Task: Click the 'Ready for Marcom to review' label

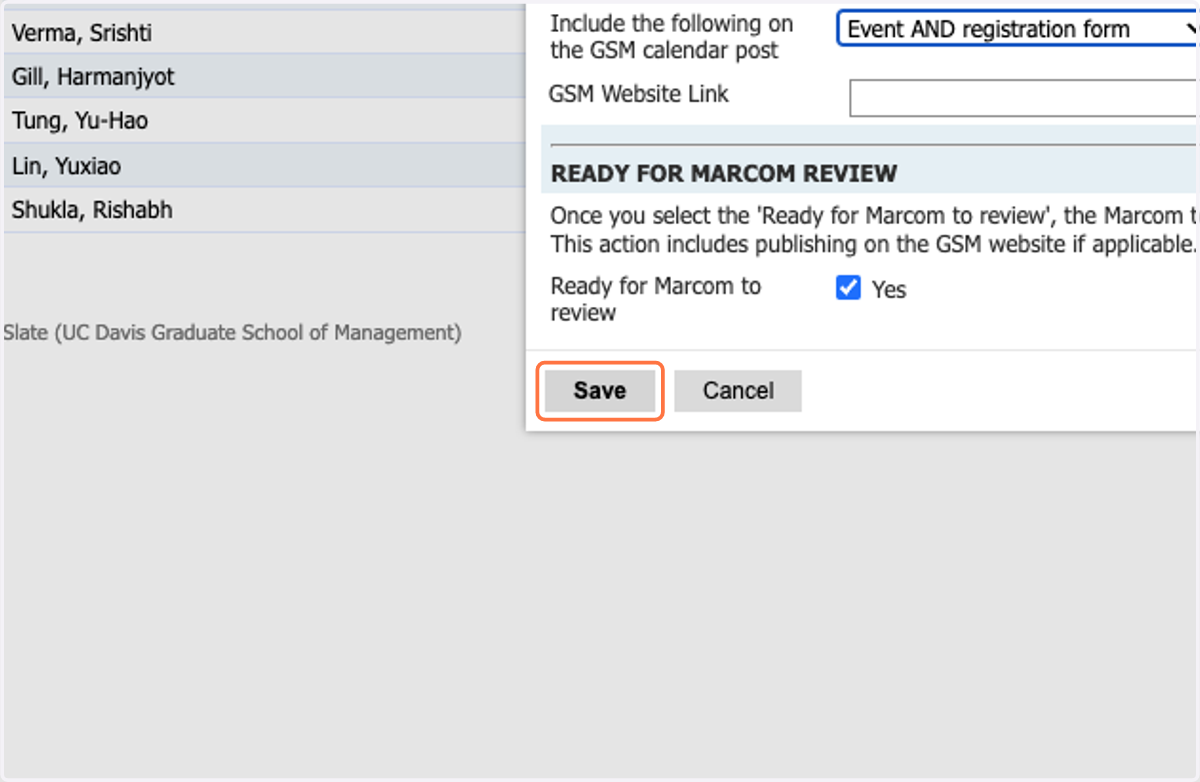Action: [x=656, y=299]
